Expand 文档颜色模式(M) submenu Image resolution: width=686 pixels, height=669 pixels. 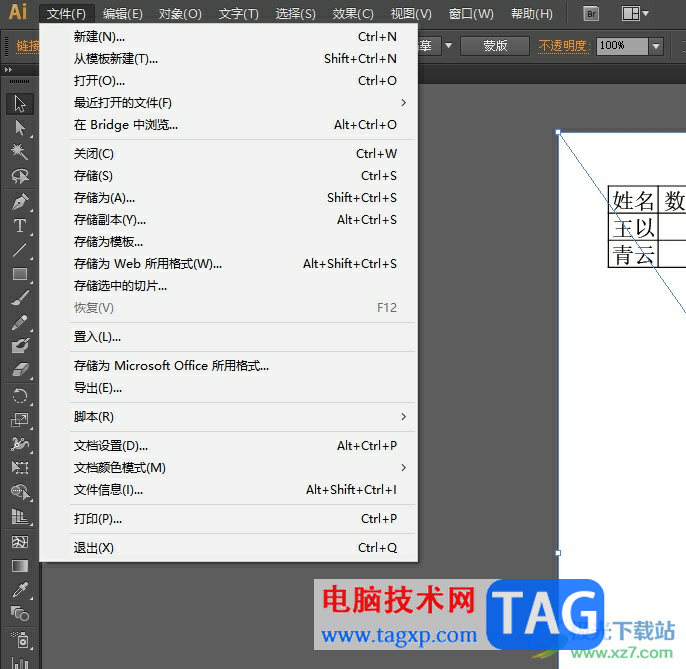(x=403, y=468)
